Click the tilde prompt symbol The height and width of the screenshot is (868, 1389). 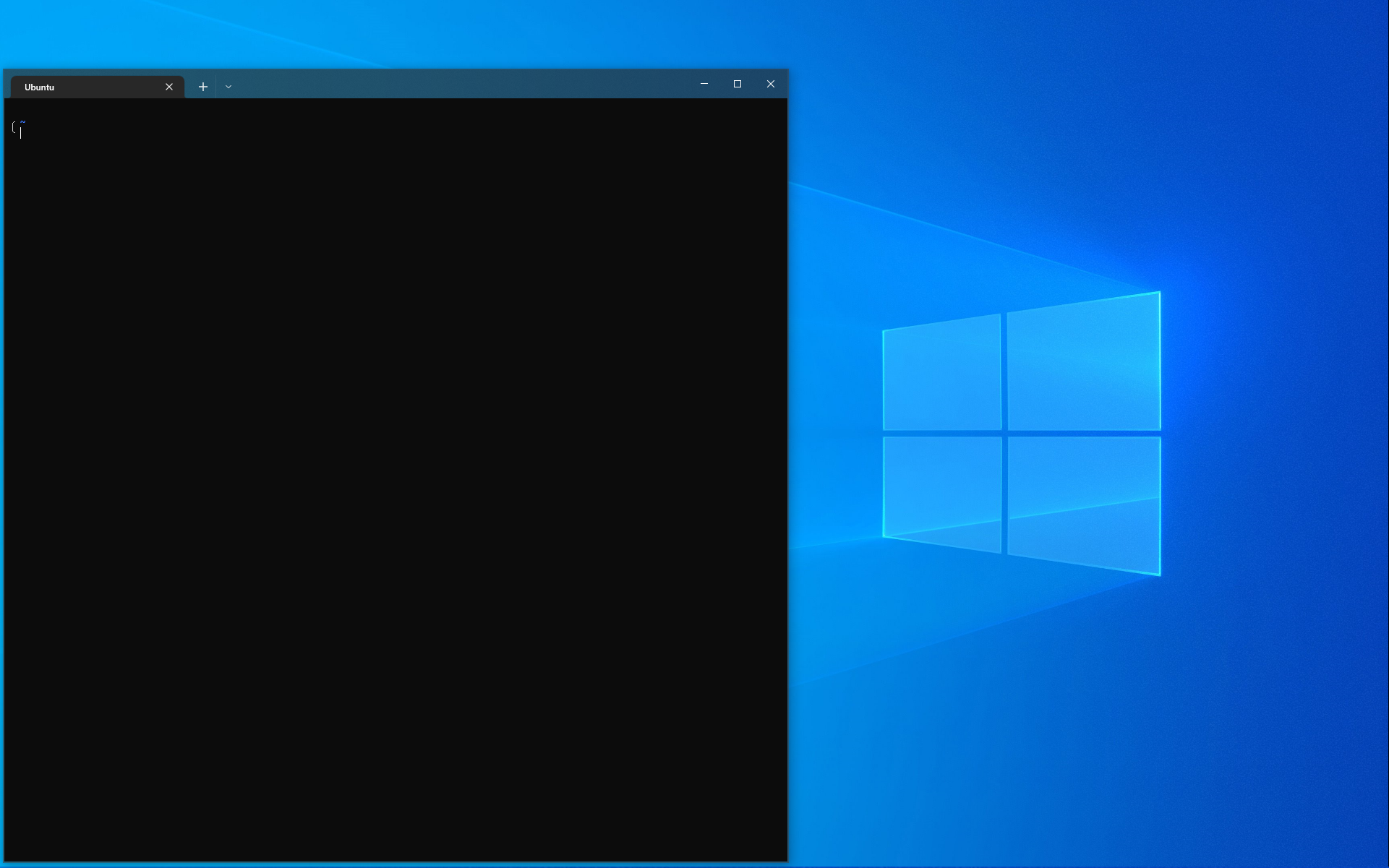[22, 121]
